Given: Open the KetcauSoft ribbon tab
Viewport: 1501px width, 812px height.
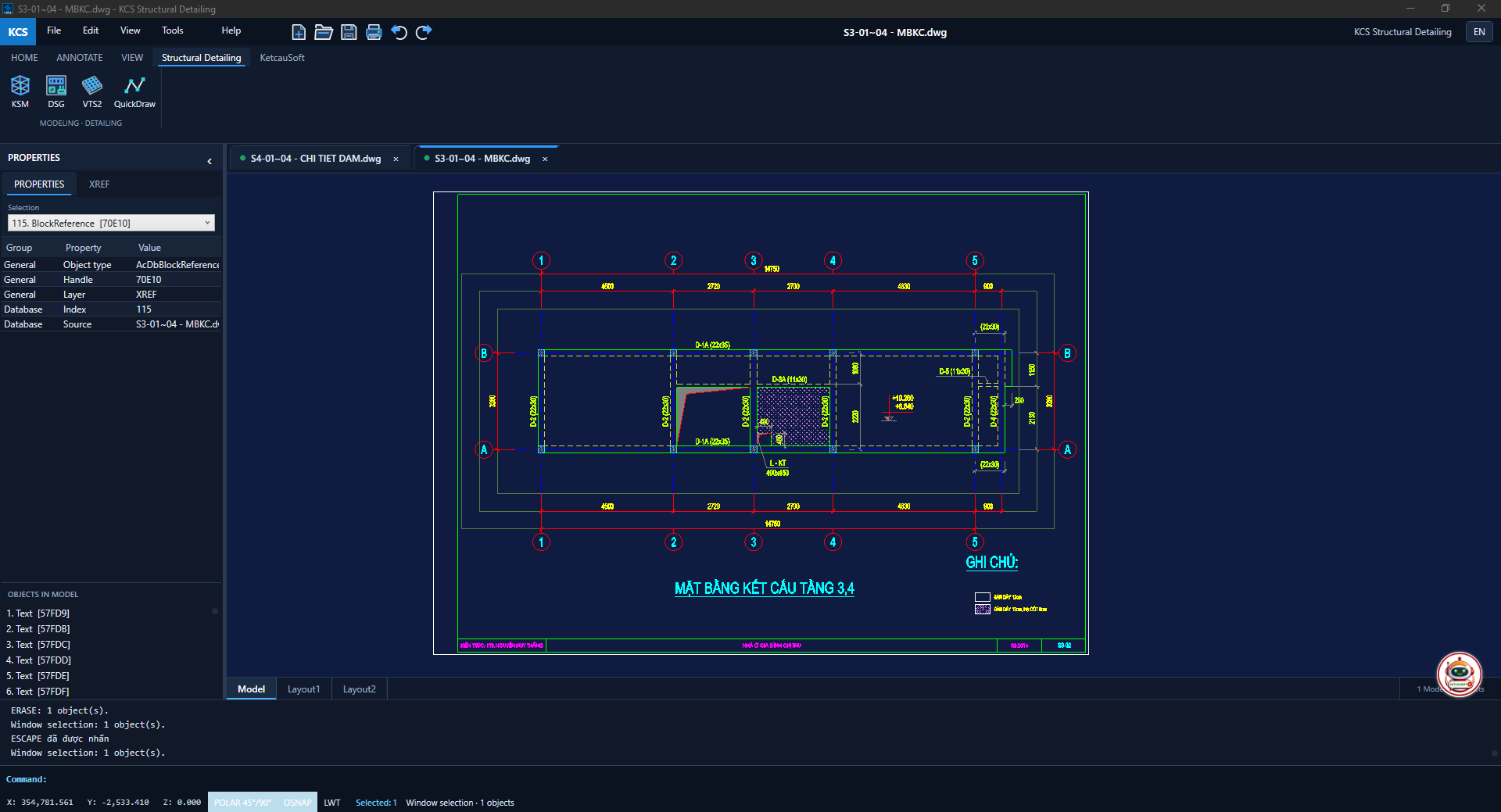Looking at the screenshot, I should 282,58.
